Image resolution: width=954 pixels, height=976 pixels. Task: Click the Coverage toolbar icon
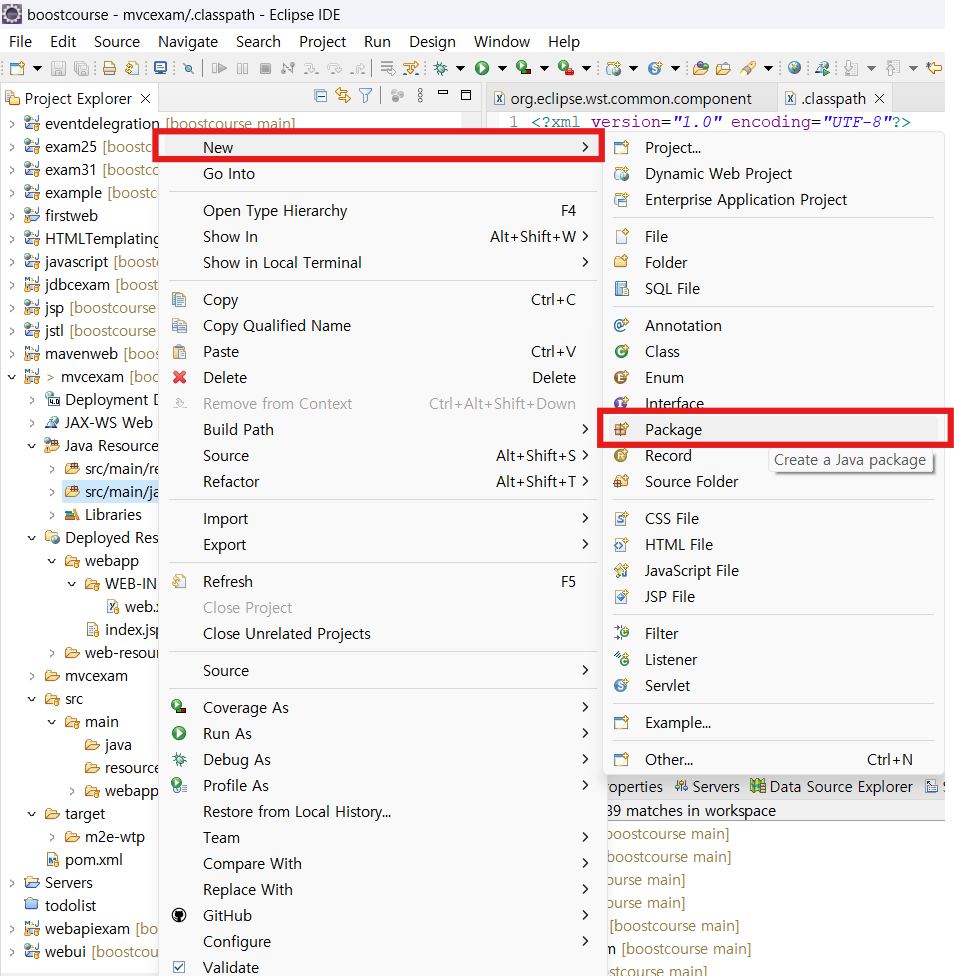click(x=523, y=68)
